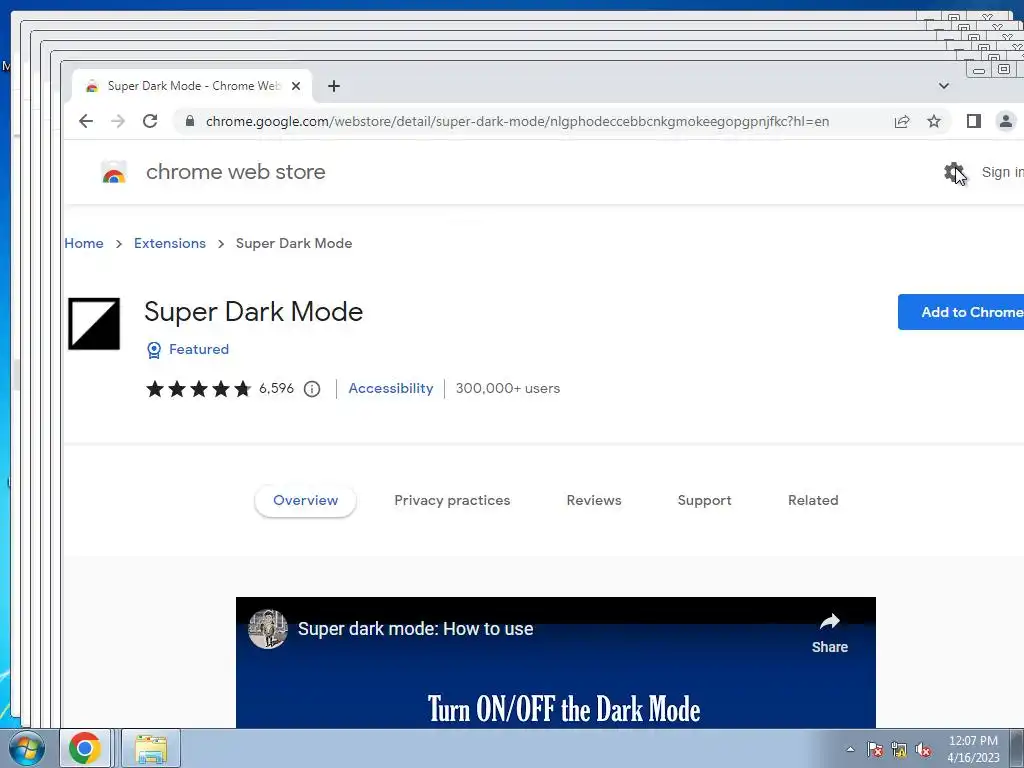Click the muted volume tray icon
The height and width of the screenshot is (768, 1024).
pyautogui.click(x=923, y=749)
